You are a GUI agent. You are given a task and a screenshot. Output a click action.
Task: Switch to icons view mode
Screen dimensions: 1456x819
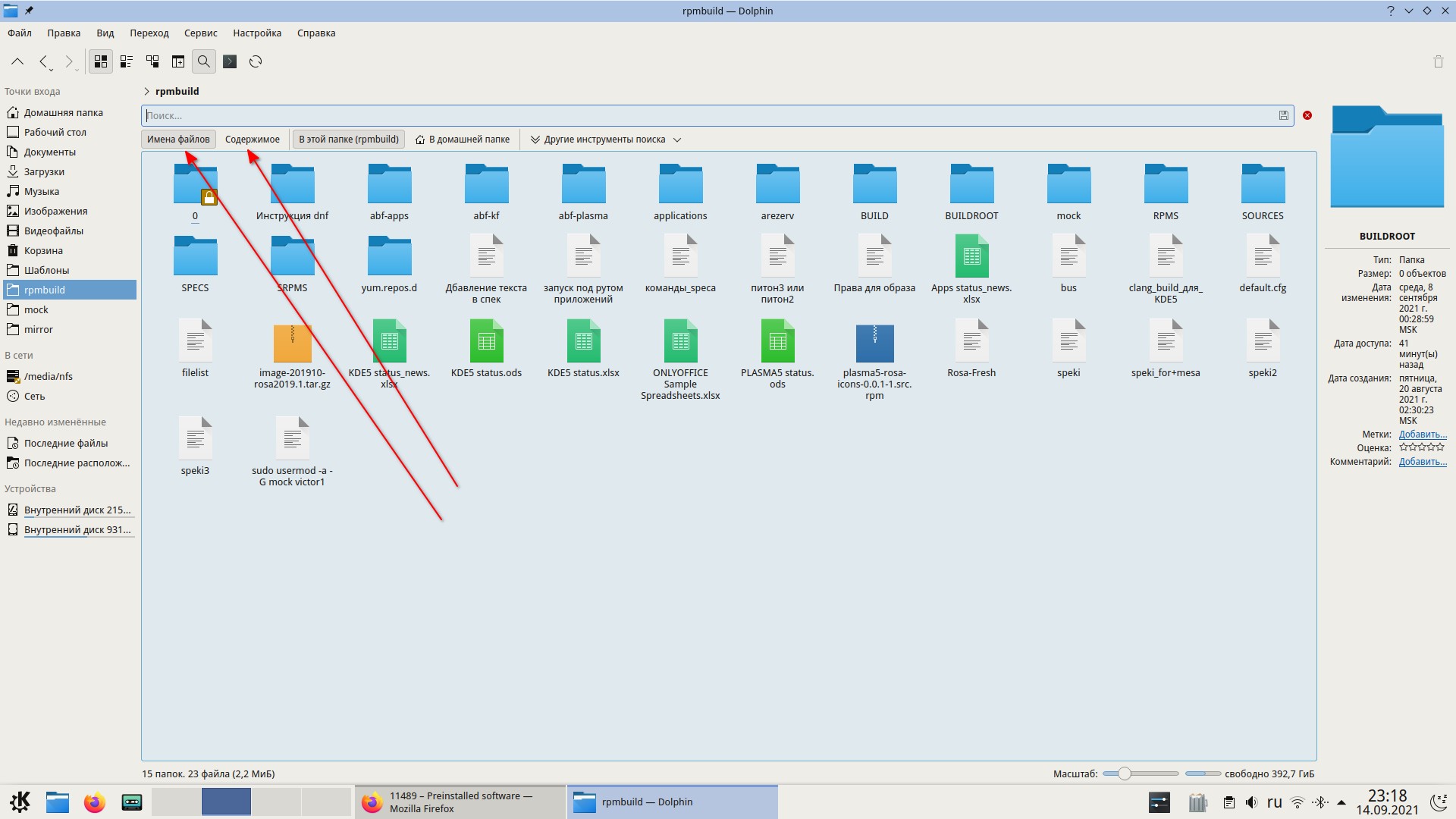click(101, 61)
